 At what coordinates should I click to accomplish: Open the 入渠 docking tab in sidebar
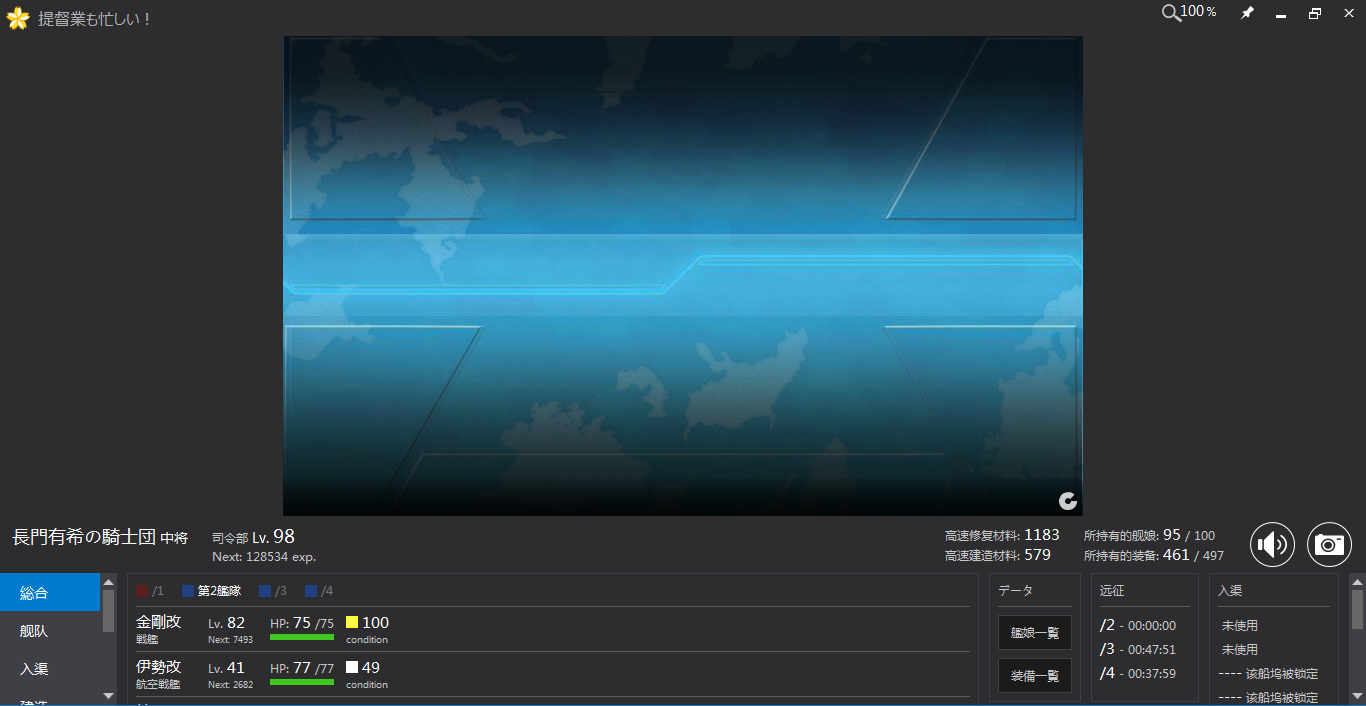(50, 669)
